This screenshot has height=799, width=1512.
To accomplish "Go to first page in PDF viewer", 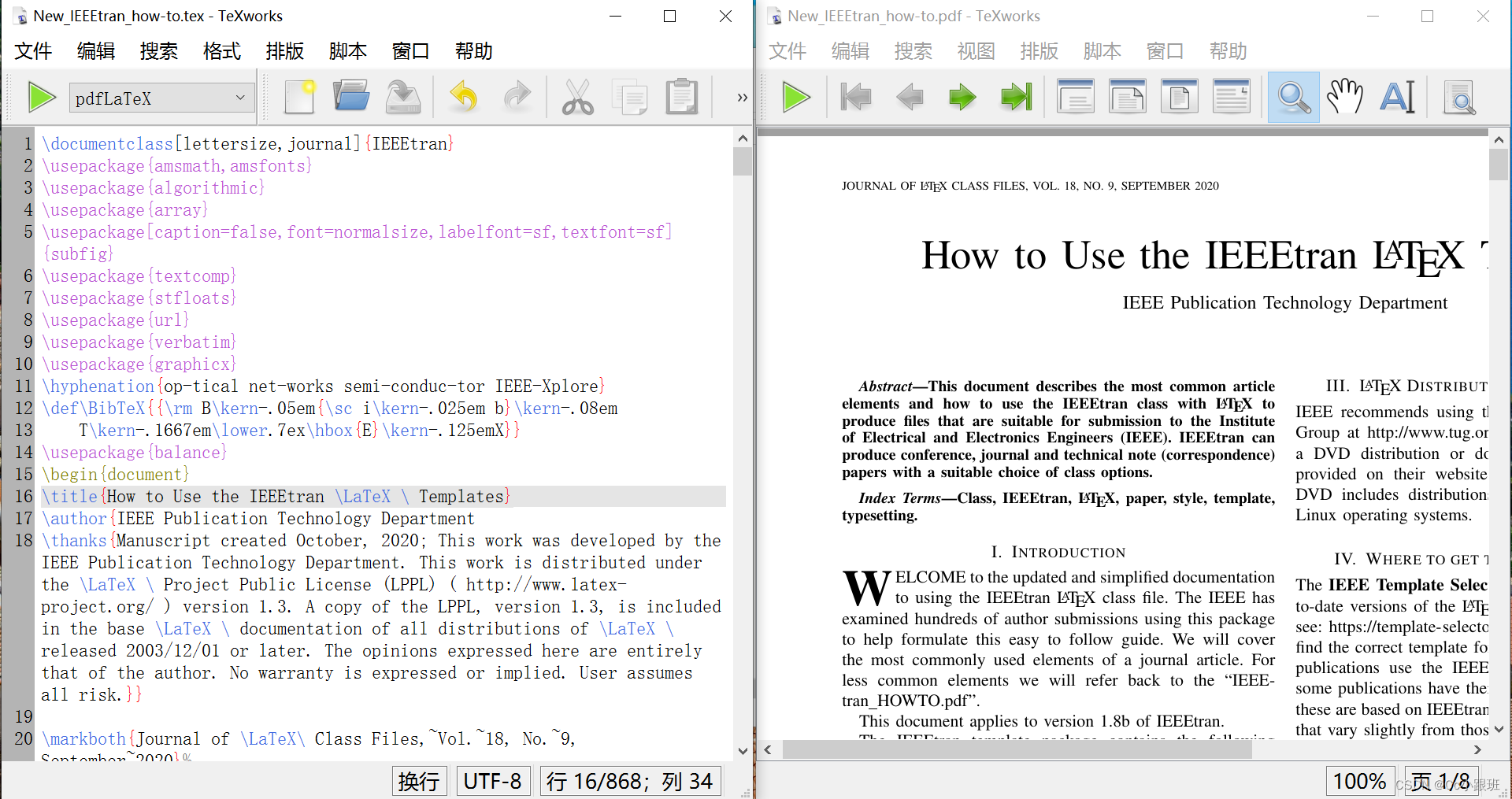I will click(x=856, y=98).
